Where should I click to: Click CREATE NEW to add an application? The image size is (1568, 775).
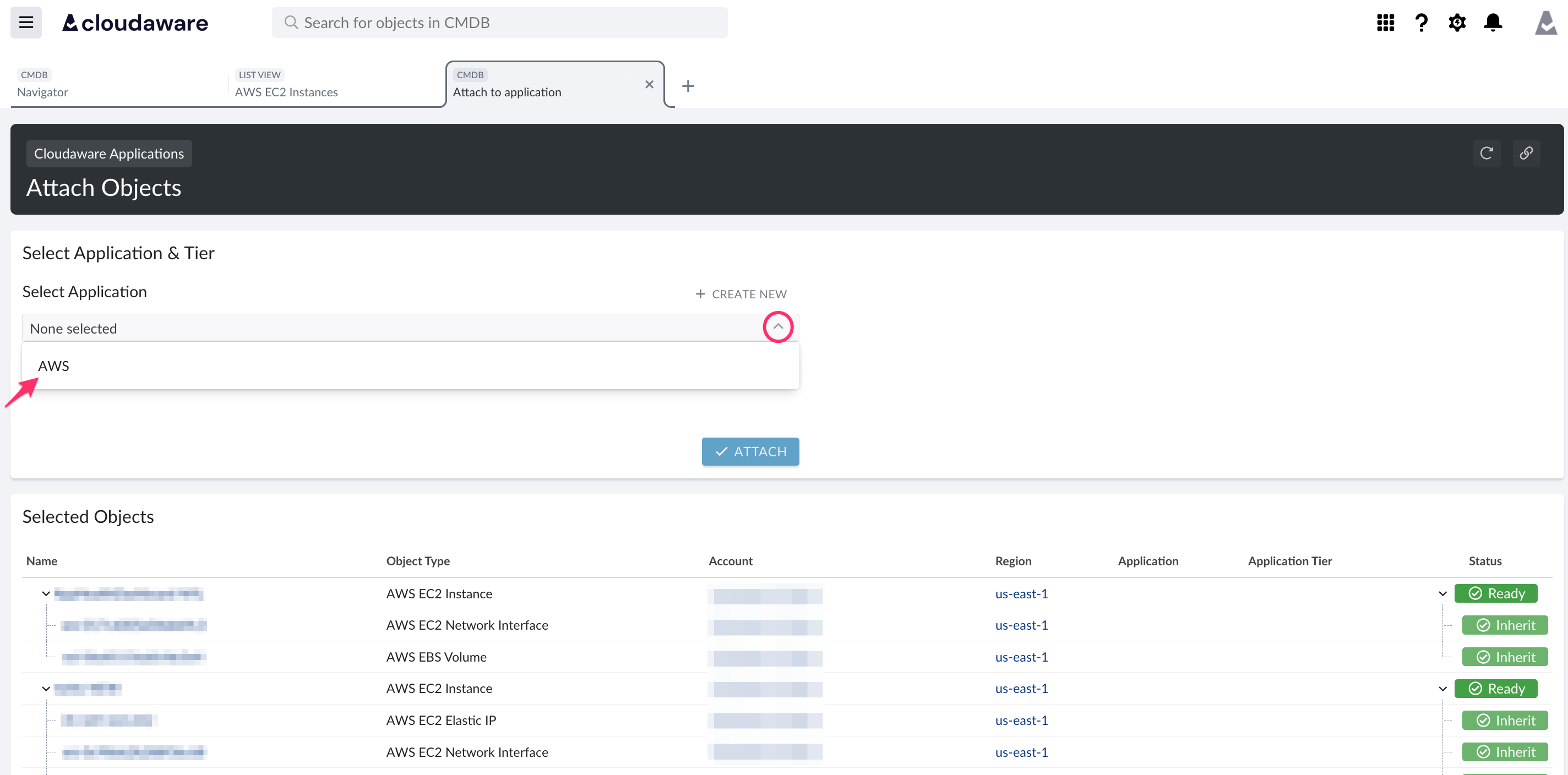click(x=741, y=294)
